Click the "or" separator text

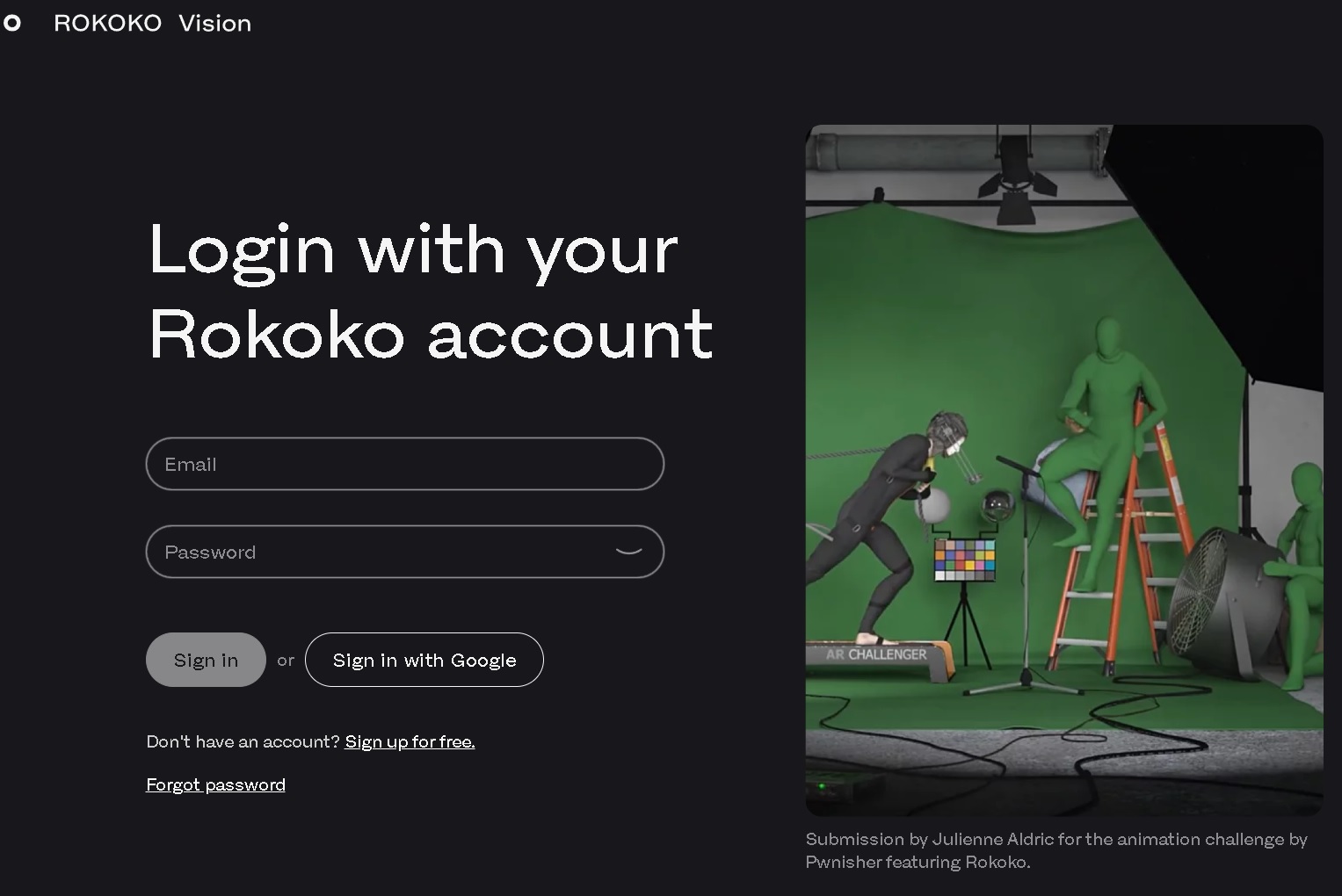[286, 661]
